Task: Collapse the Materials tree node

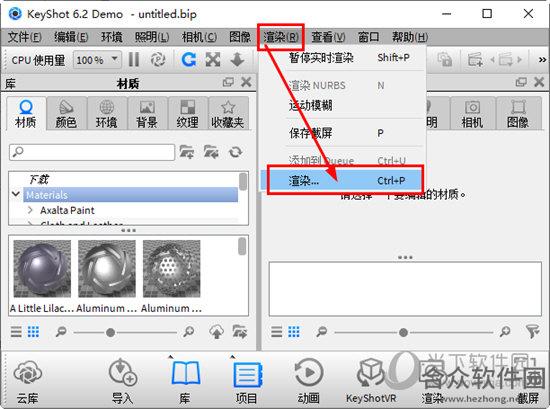Action: [x=16, y=194]
